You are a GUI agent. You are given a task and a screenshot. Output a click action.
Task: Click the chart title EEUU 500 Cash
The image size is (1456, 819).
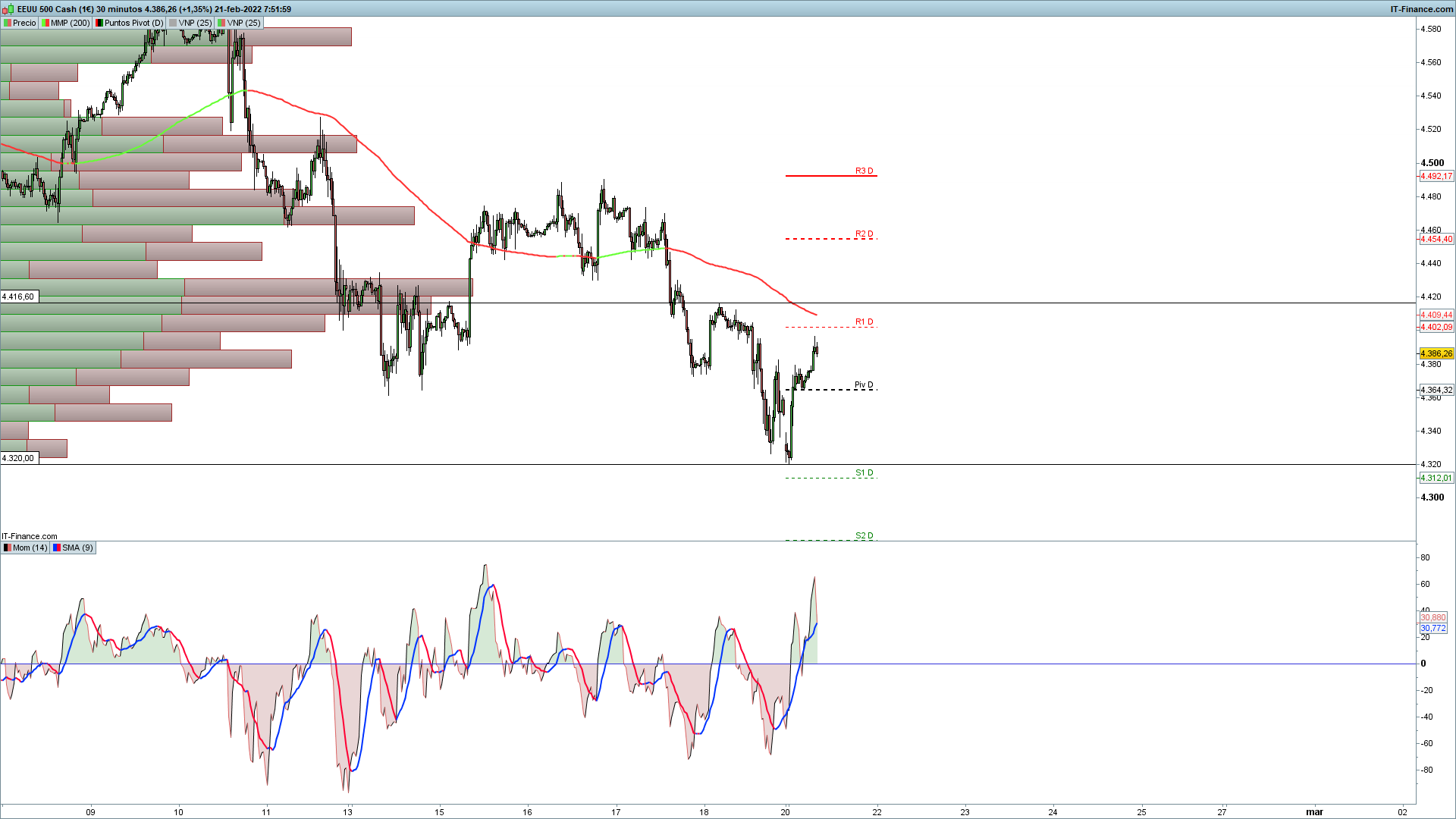pyautogui.click(x=47, y=9)
